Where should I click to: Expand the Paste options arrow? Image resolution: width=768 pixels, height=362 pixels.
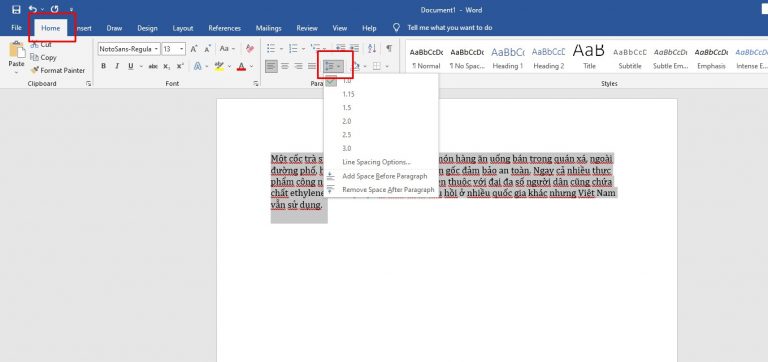(x=16, y=72)
